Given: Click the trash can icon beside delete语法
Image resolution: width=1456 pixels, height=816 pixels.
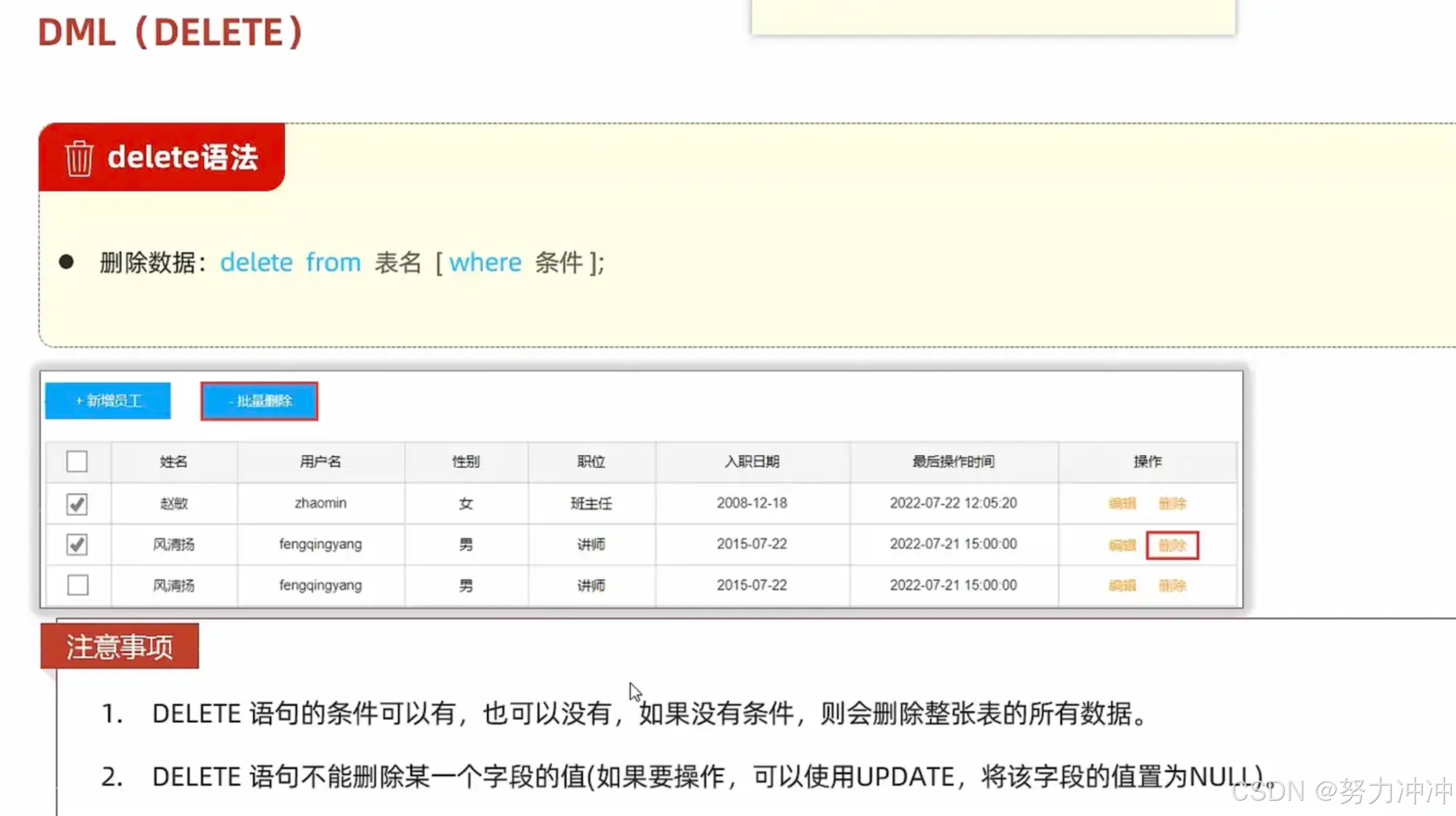Looking at the screenshot, I should tap(79, 158).
